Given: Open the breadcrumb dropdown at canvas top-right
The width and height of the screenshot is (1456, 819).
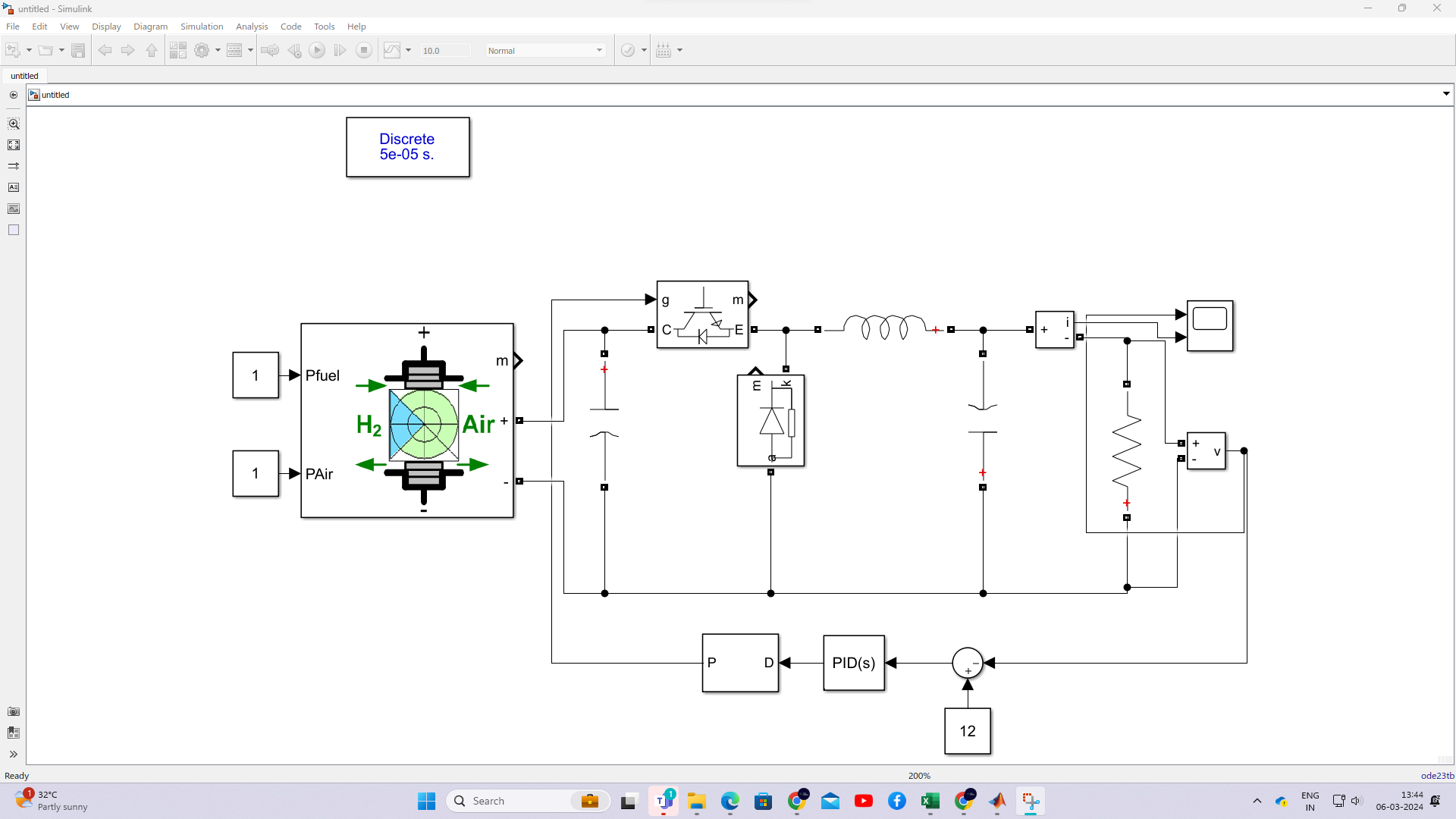Looking at the screenshot, I should coord(1446,94).
